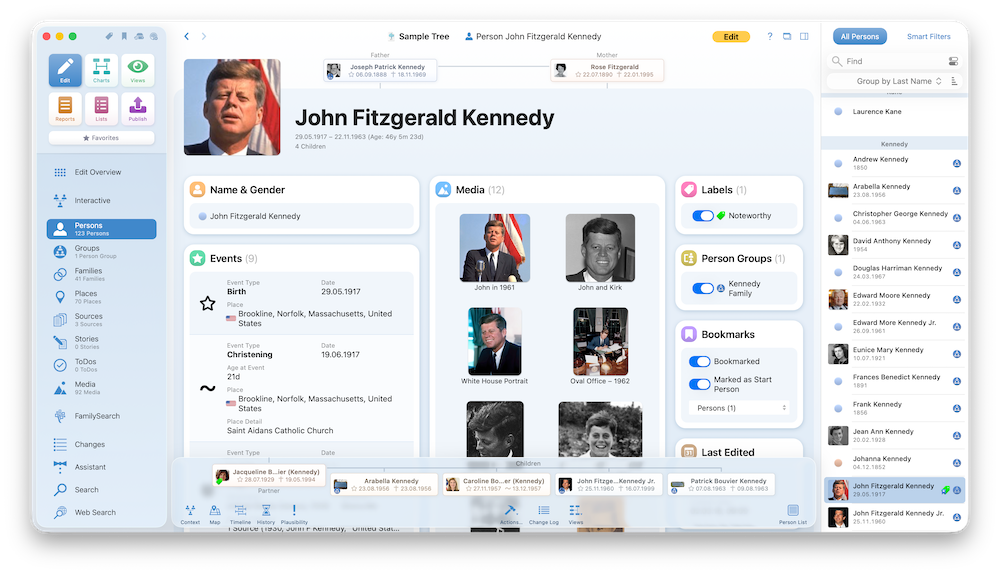Toggle the Person List icon

[793, 513]
